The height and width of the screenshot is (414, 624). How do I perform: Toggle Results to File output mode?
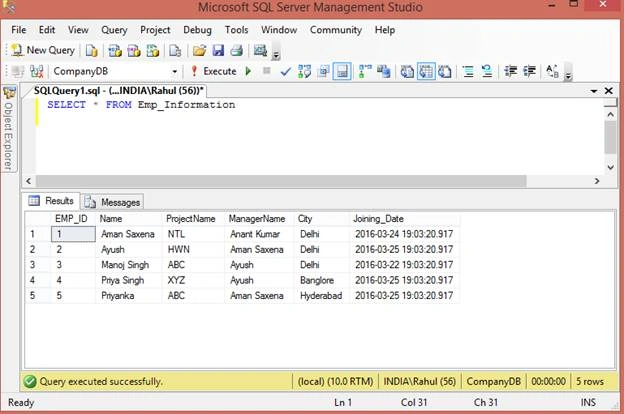tap(445, 72)
